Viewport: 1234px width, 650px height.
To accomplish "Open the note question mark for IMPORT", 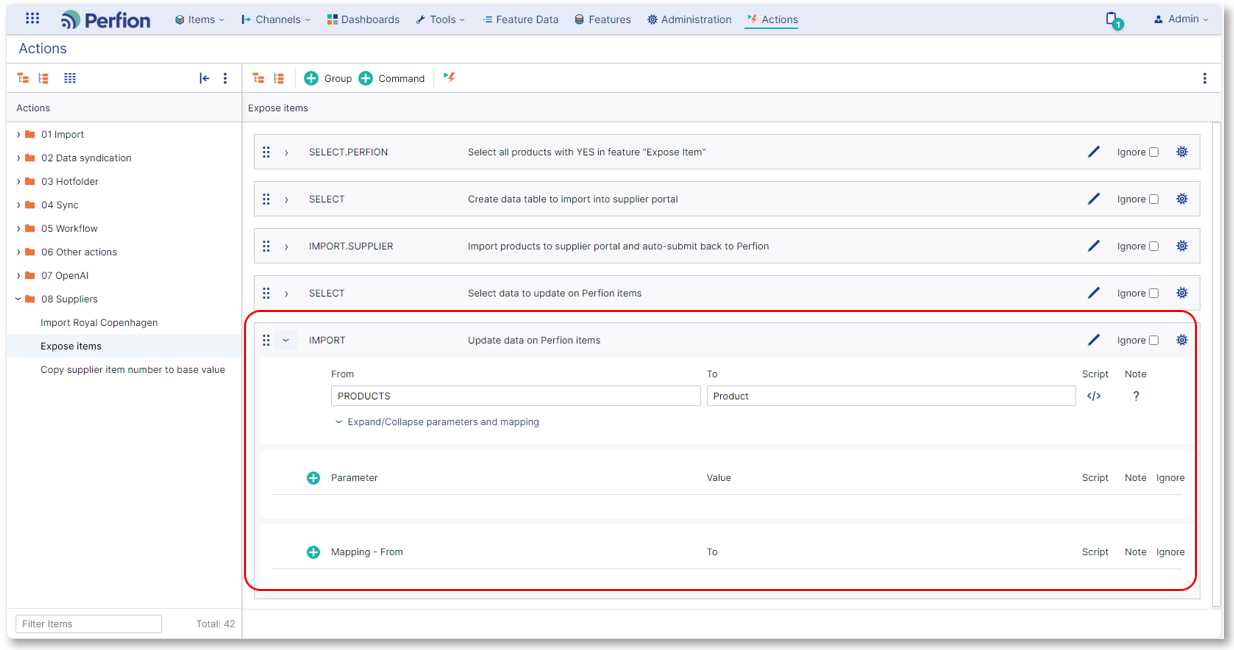I will (x=1136, y=396).
